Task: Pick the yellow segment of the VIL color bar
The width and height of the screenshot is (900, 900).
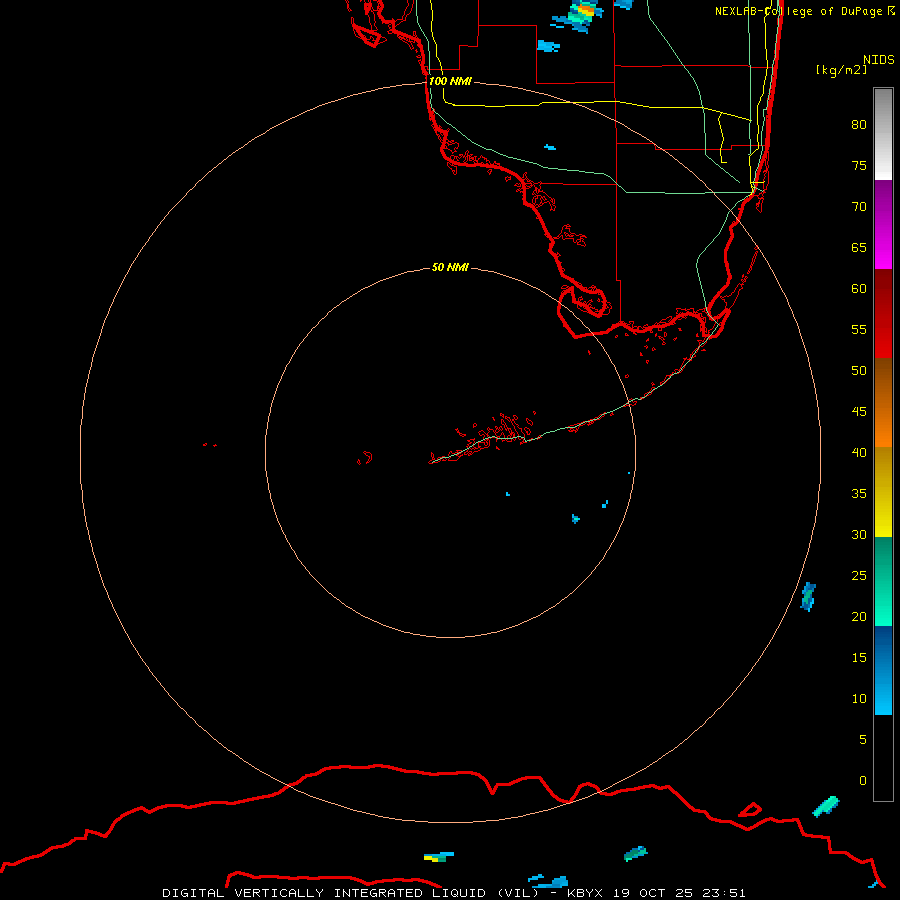Action: 883,492
